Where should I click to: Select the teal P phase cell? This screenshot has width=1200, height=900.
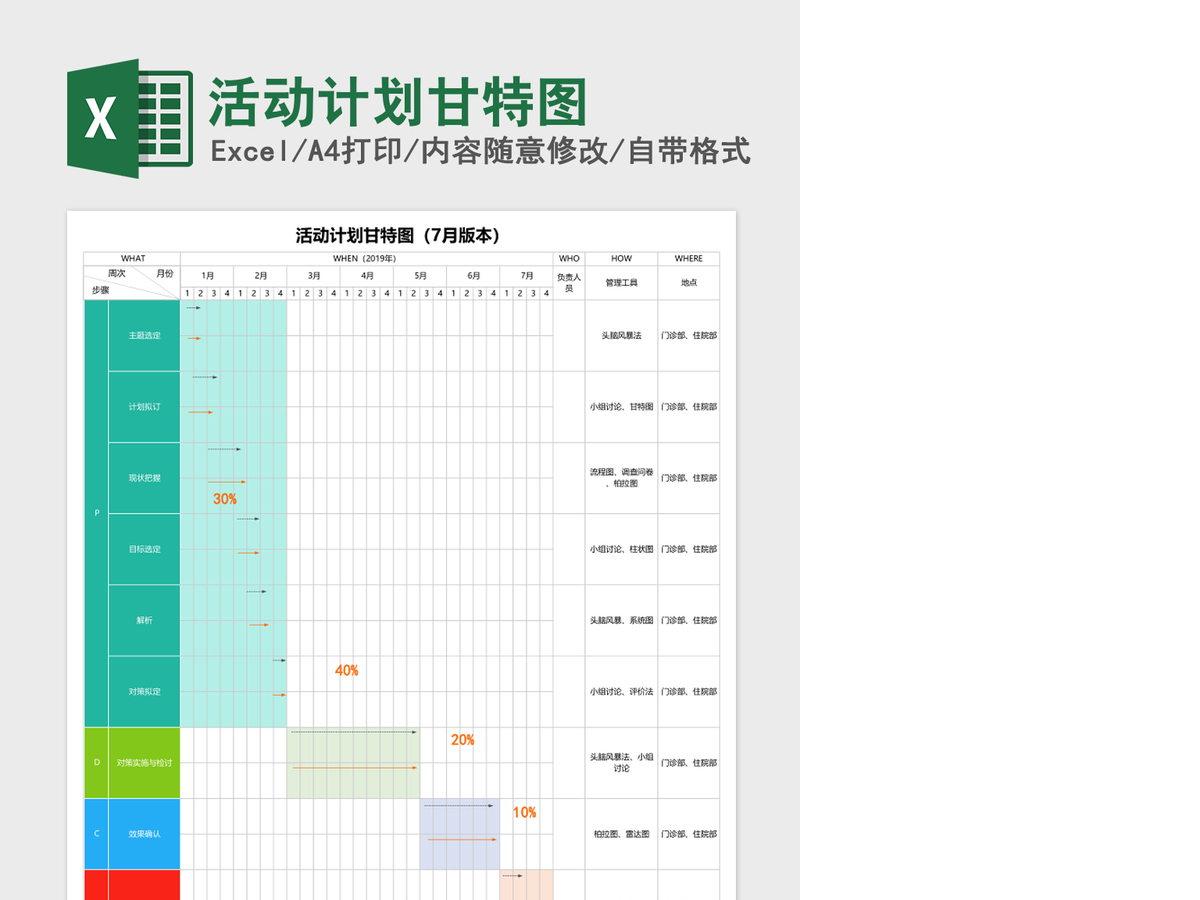click(97, 513)
